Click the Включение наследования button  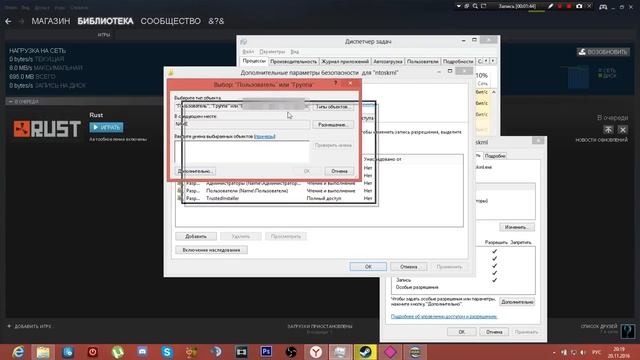point(211,250)
